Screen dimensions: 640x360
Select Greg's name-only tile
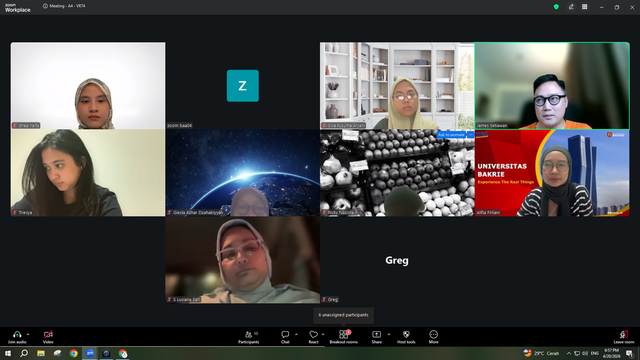coord(397,260)
